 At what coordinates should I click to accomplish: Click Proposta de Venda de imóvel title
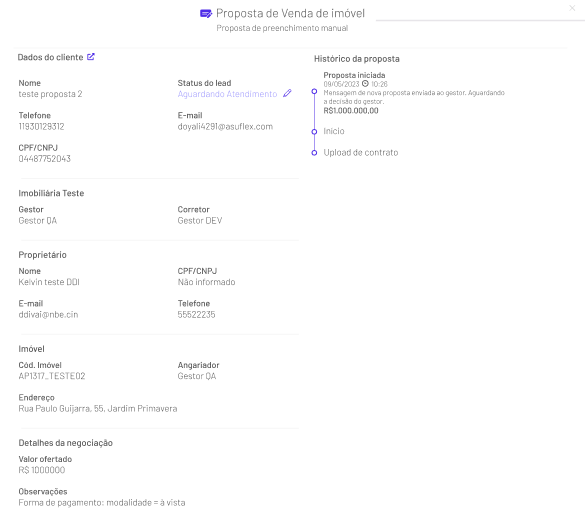click(290, 13)
